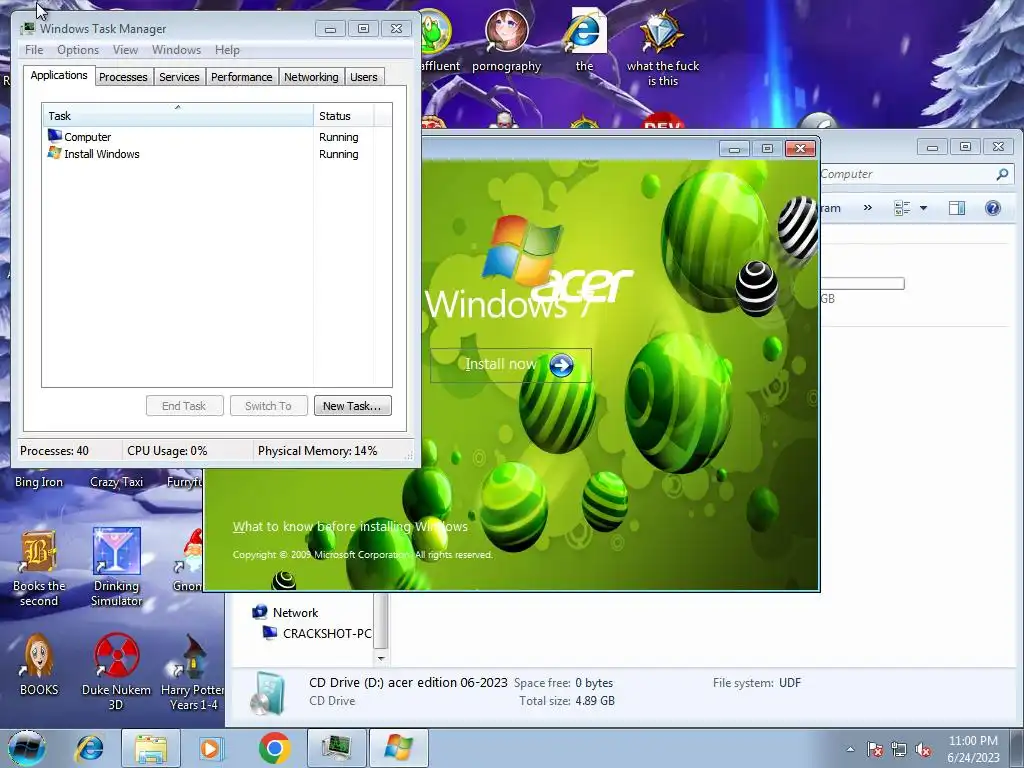
Task: Switch to Install Windows taskbar button
Action: 399,748
